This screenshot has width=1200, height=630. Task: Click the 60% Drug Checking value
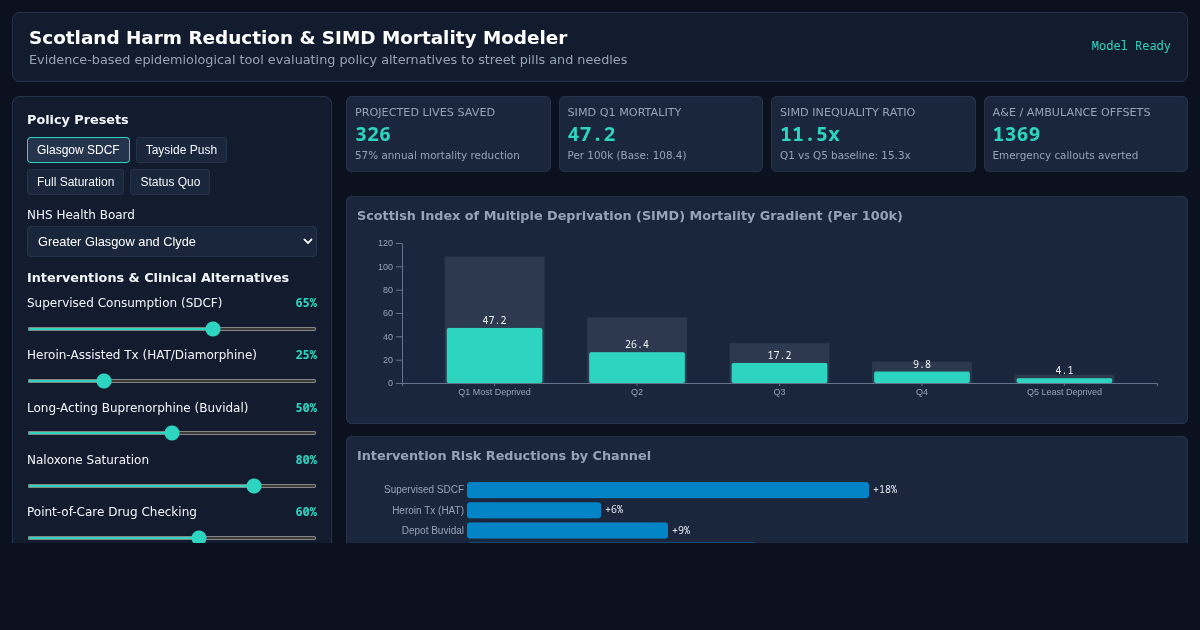pos(306,512)
